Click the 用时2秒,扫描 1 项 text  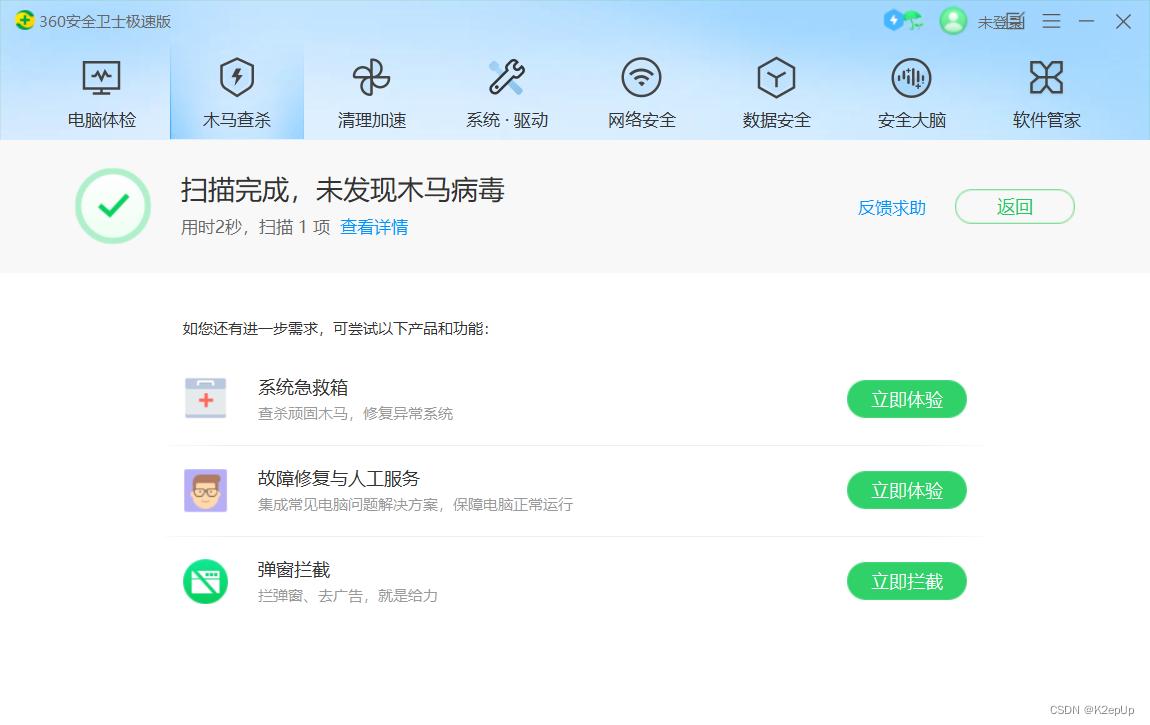(x=255, y=227)
